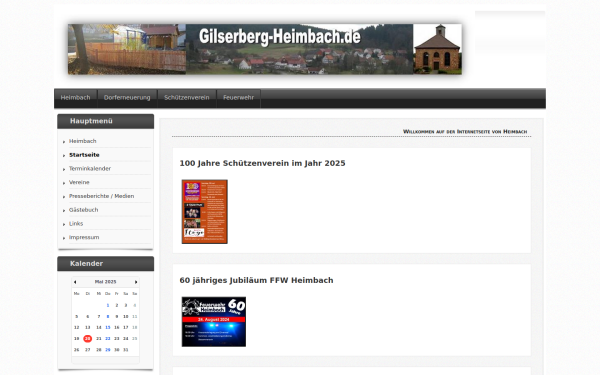This screenshot has width=600, height=375.
Task: Open Impressum in the Hauptmenü
Action: point(84,238)
